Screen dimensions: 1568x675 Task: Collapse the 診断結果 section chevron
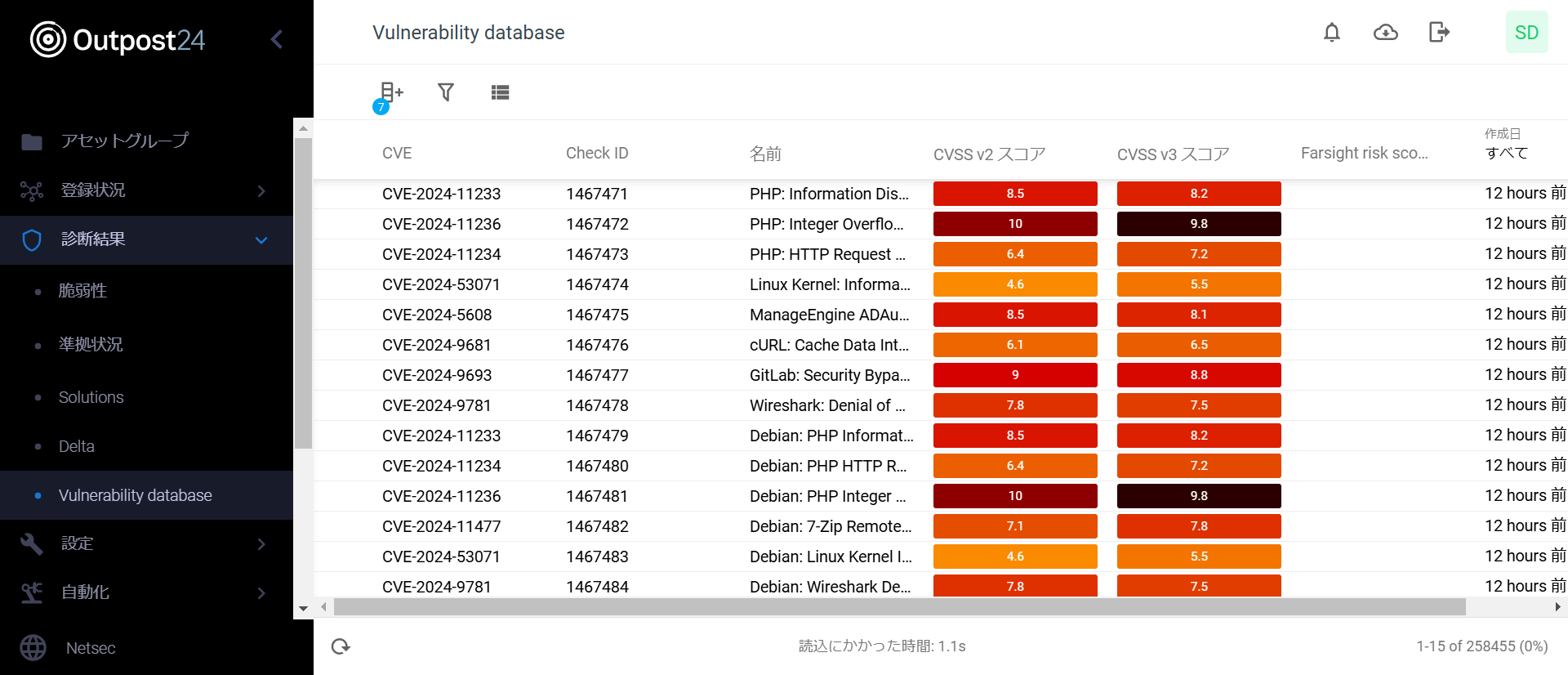tap(261, 240)
